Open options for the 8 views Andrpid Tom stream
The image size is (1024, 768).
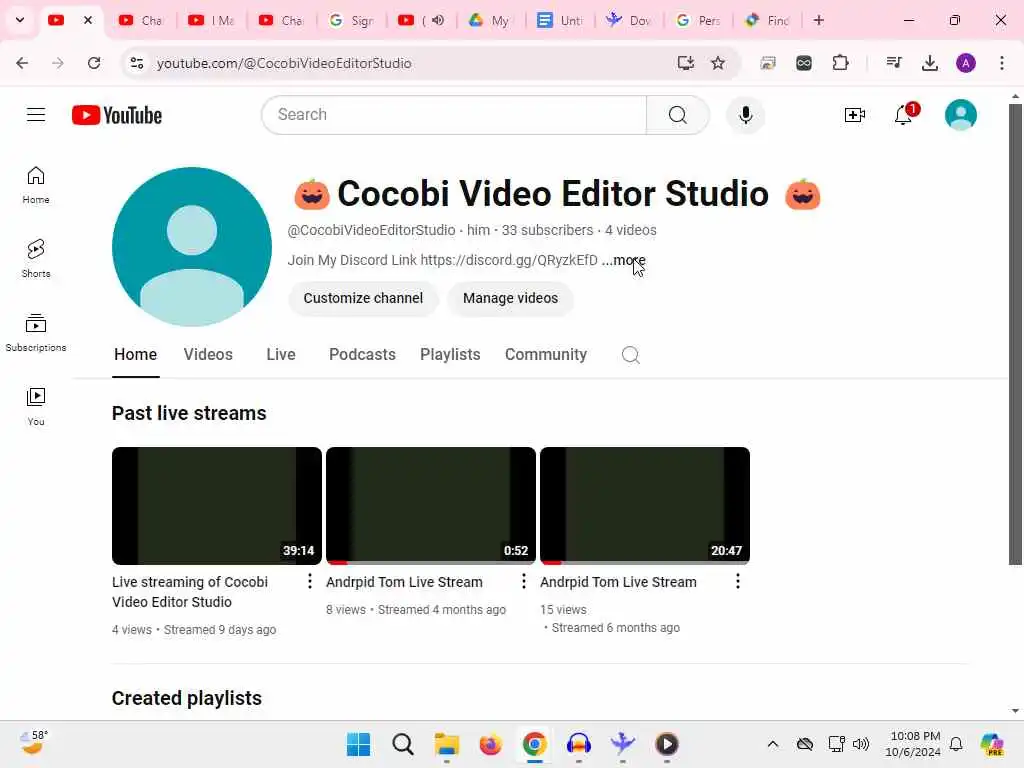pyautogui.click(x=524, y=581)
